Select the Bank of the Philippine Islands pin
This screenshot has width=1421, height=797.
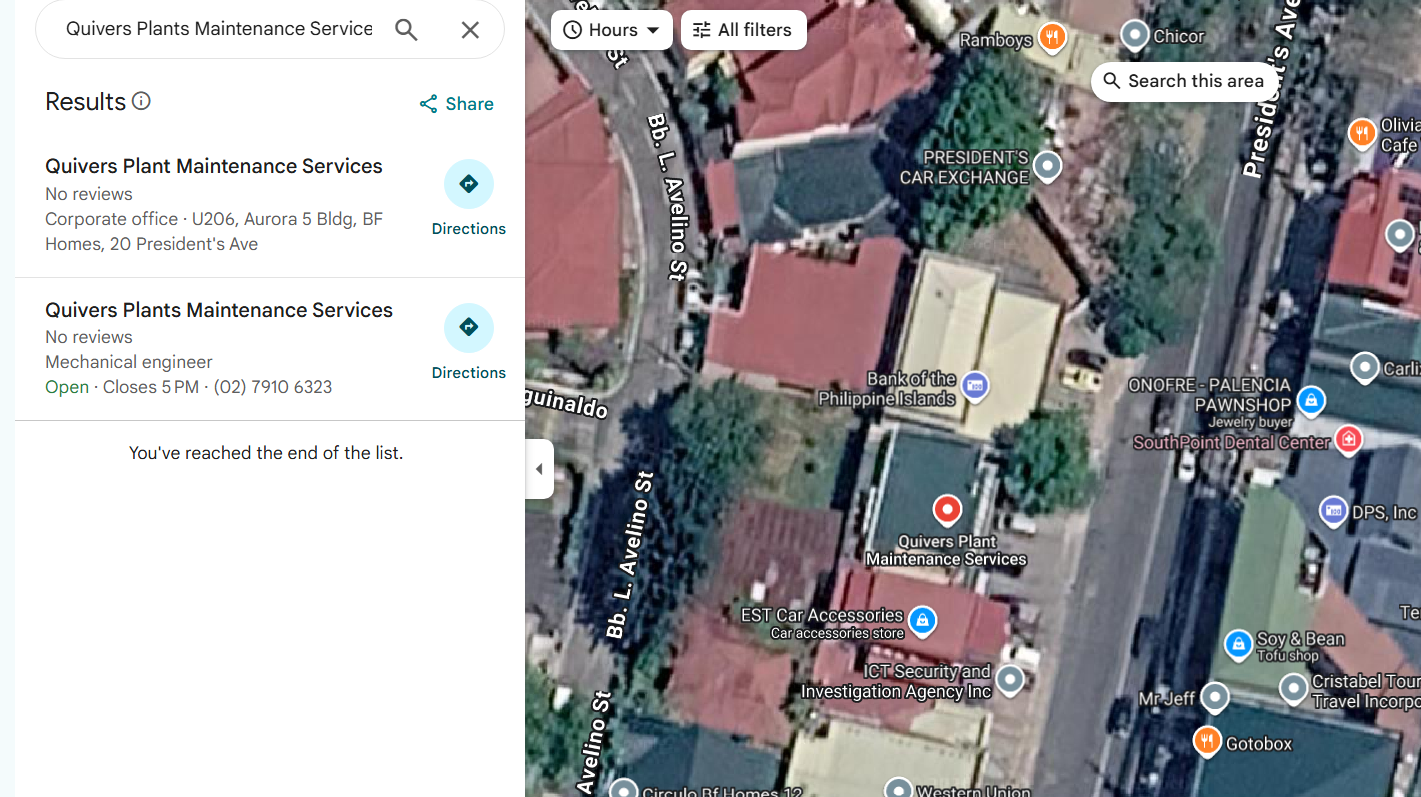[975, 384]
